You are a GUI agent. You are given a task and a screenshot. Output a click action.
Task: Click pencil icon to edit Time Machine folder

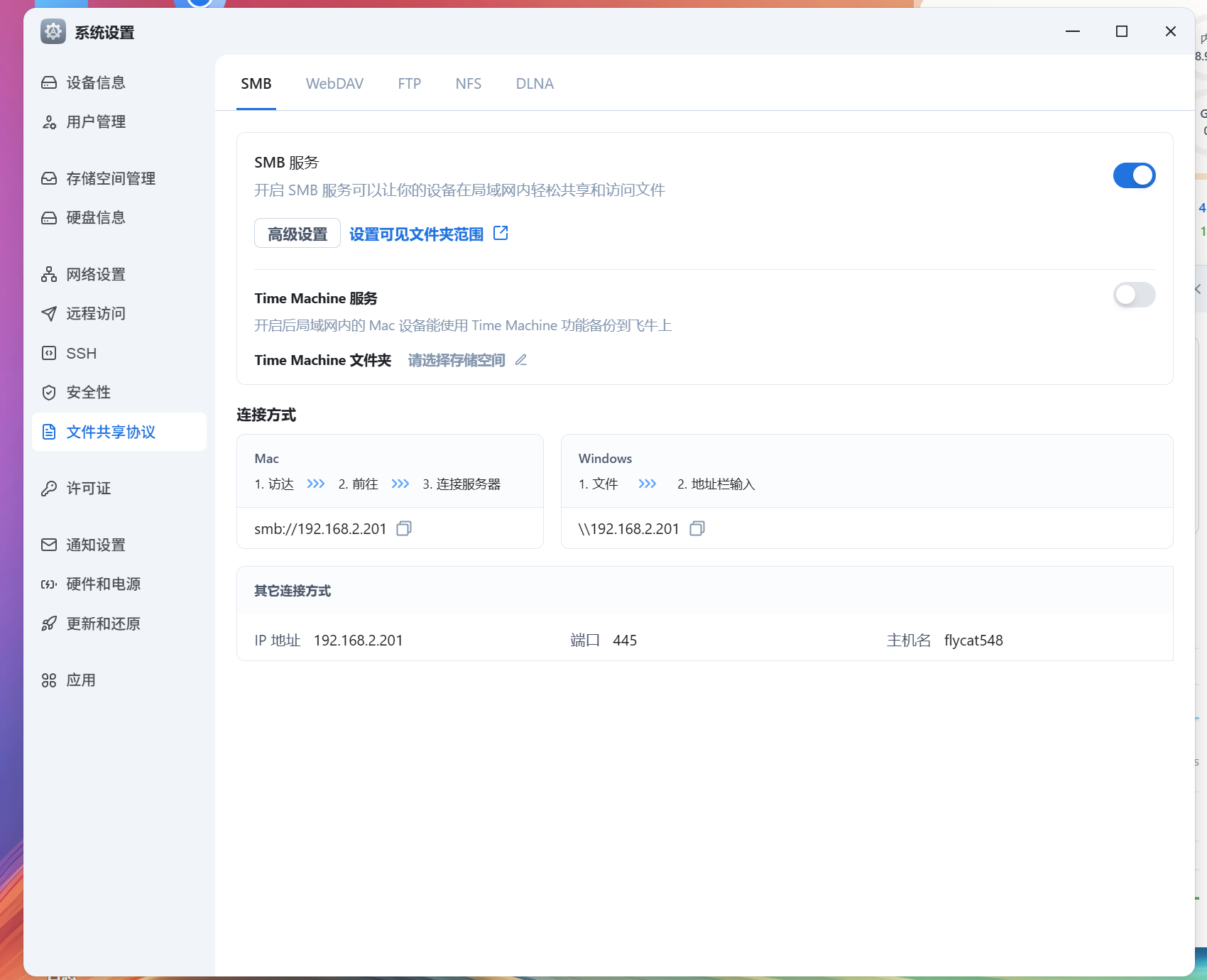point(521,360)
